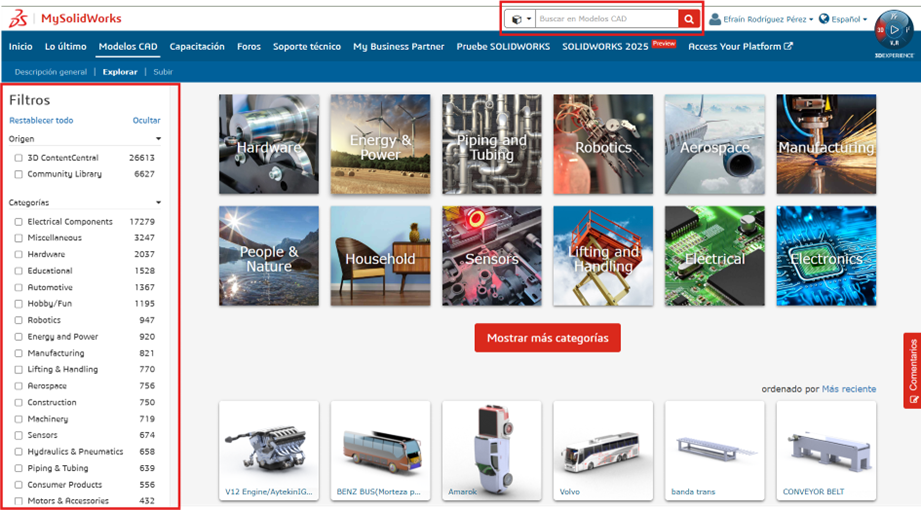Viewport: 921px width, 510px height.
Task: Open the Electronics category tile
Action: point(826,256)
